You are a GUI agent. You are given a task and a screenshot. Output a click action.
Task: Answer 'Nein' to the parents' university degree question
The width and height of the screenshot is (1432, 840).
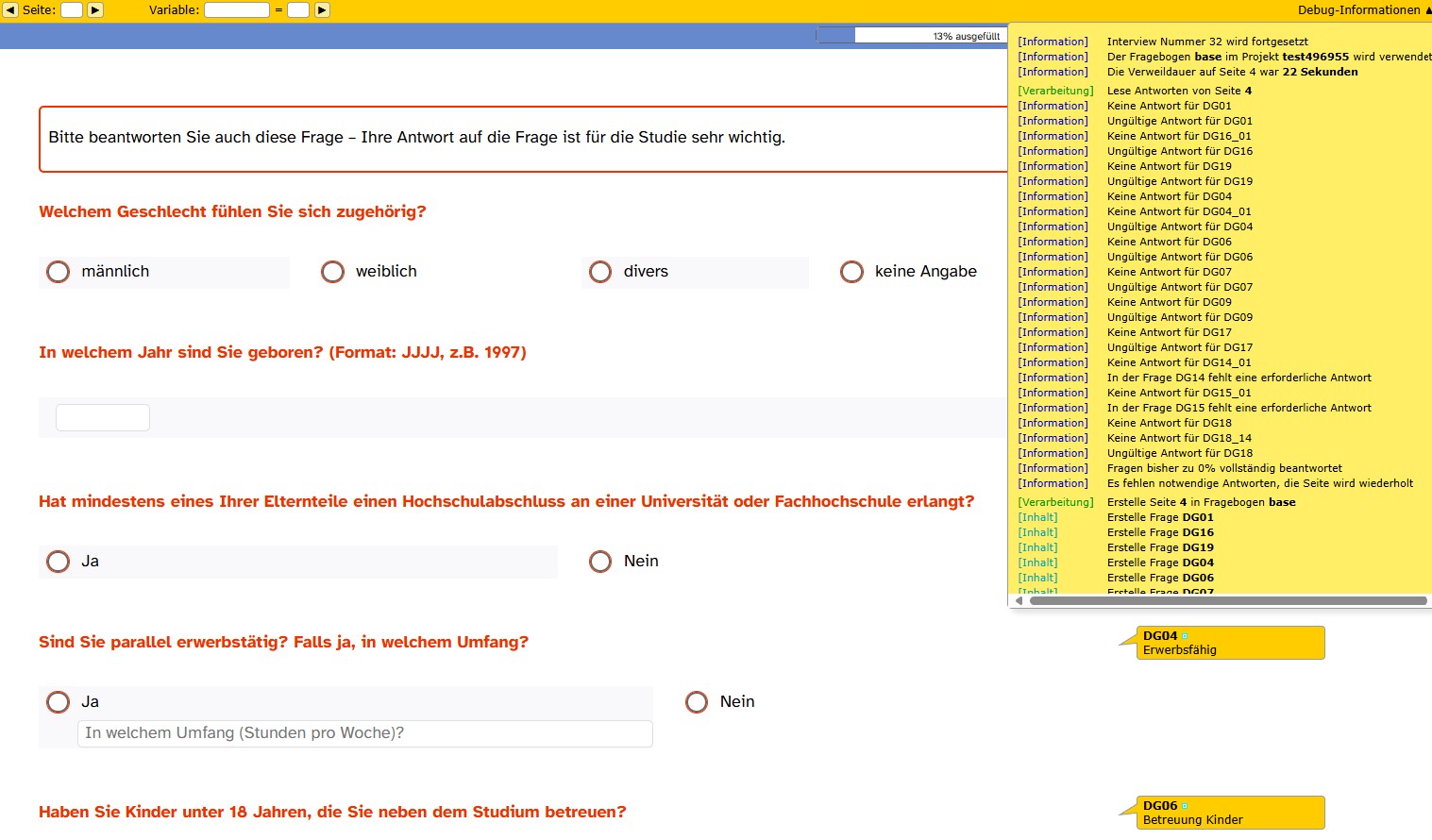pyautogui.click(x=600, y=562)
